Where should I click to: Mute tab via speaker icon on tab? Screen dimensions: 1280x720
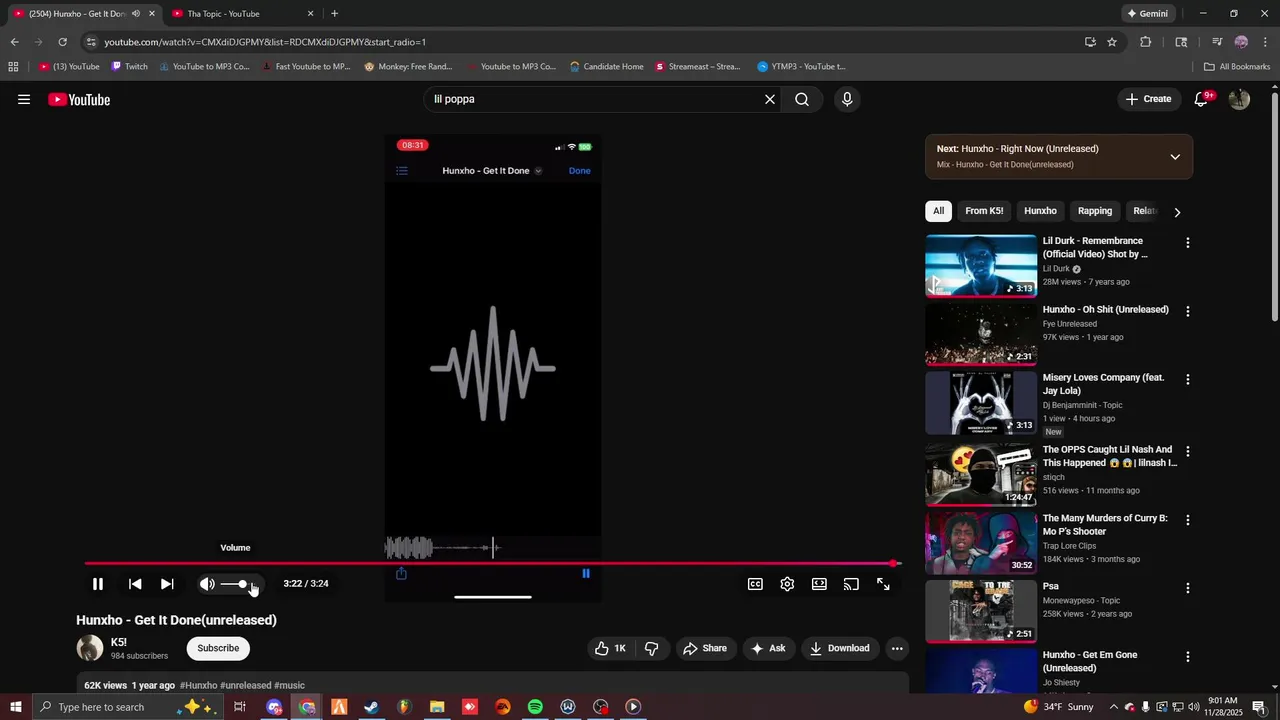point(136,14)
